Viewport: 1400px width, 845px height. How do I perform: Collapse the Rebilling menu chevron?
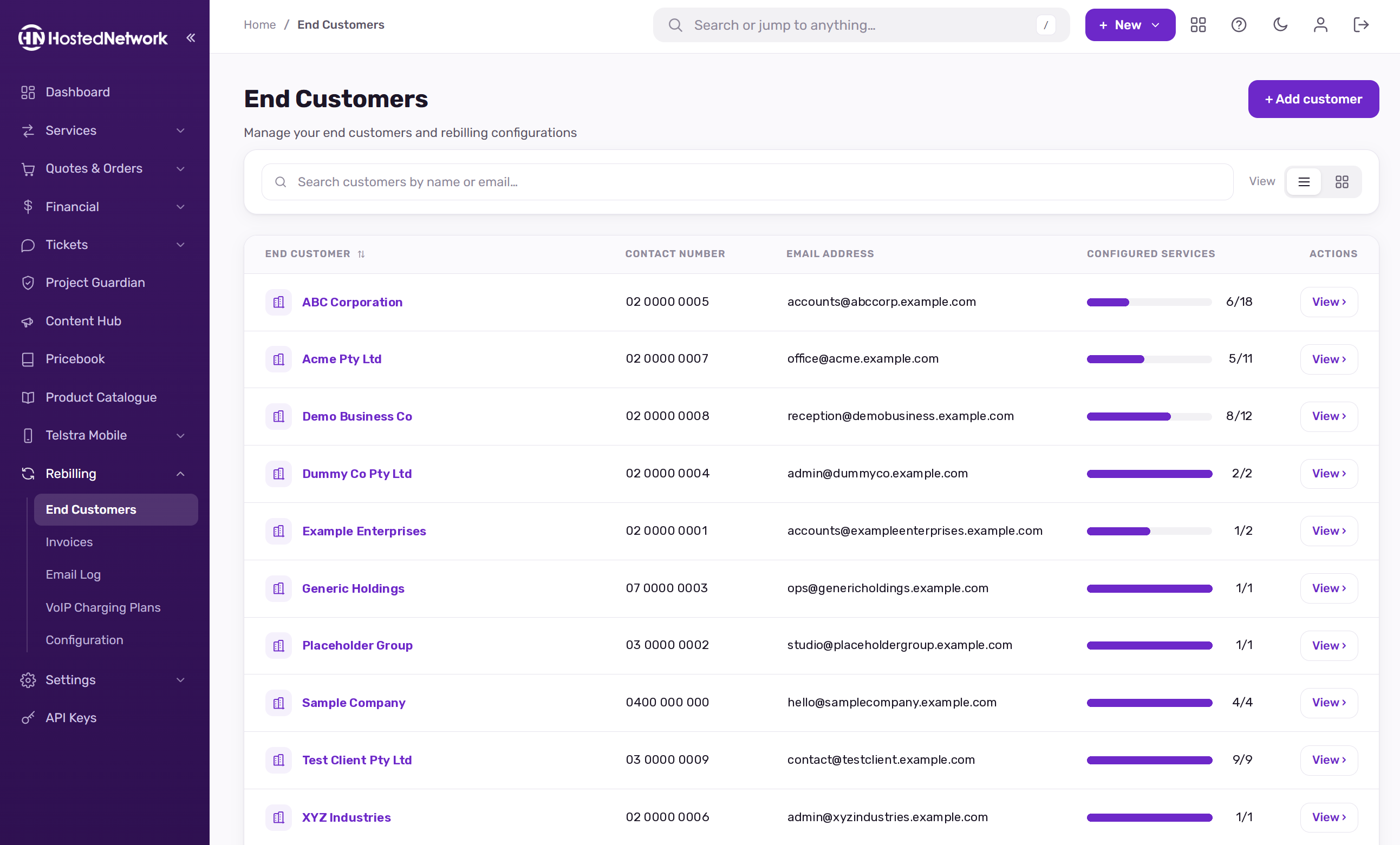pyautogui.click(x=181, y=474)
